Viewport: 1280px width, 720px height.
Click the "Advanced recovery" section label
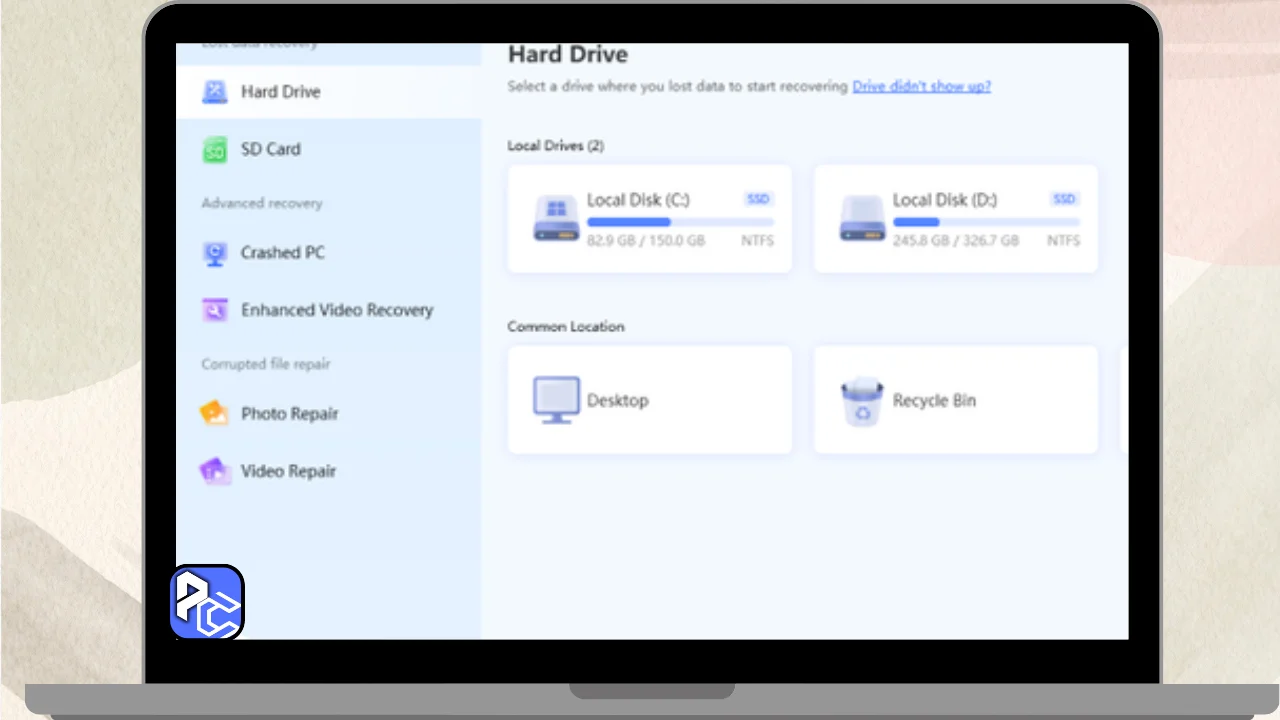click(x=262, y=203)
